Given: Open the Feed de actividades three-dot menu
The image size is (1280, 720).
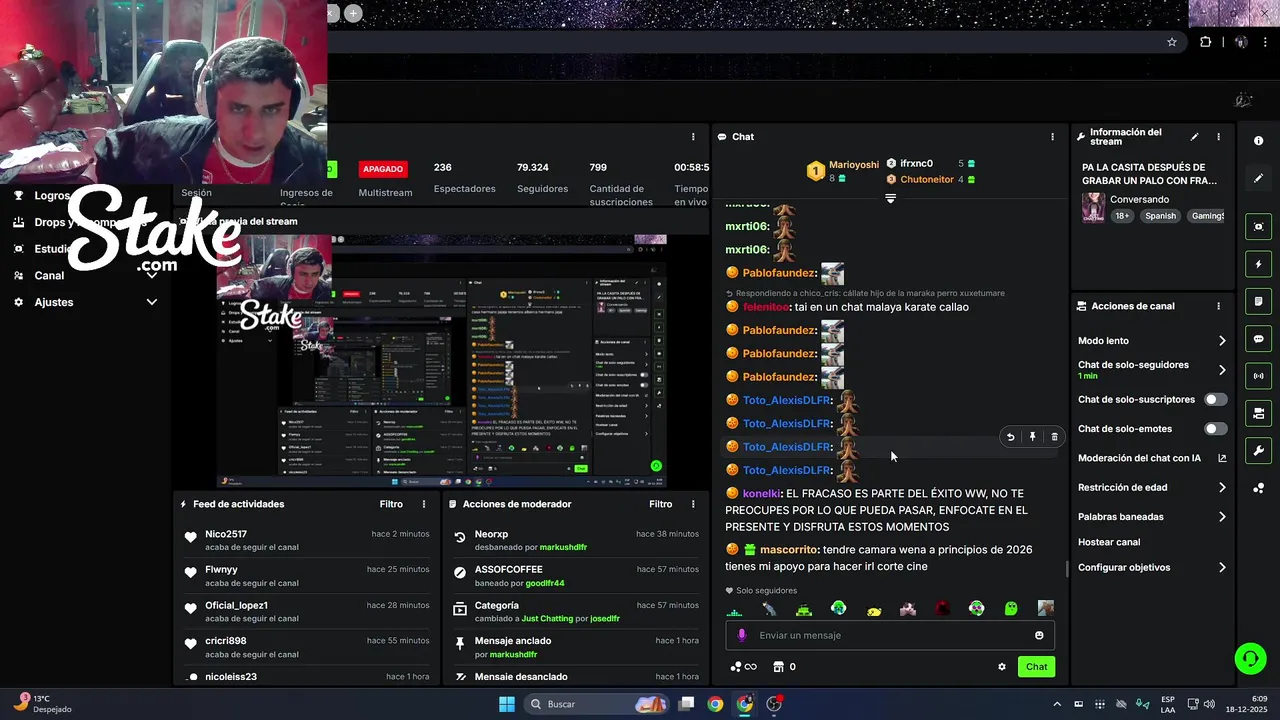Looking at the screenshot, I should [424, 504].
